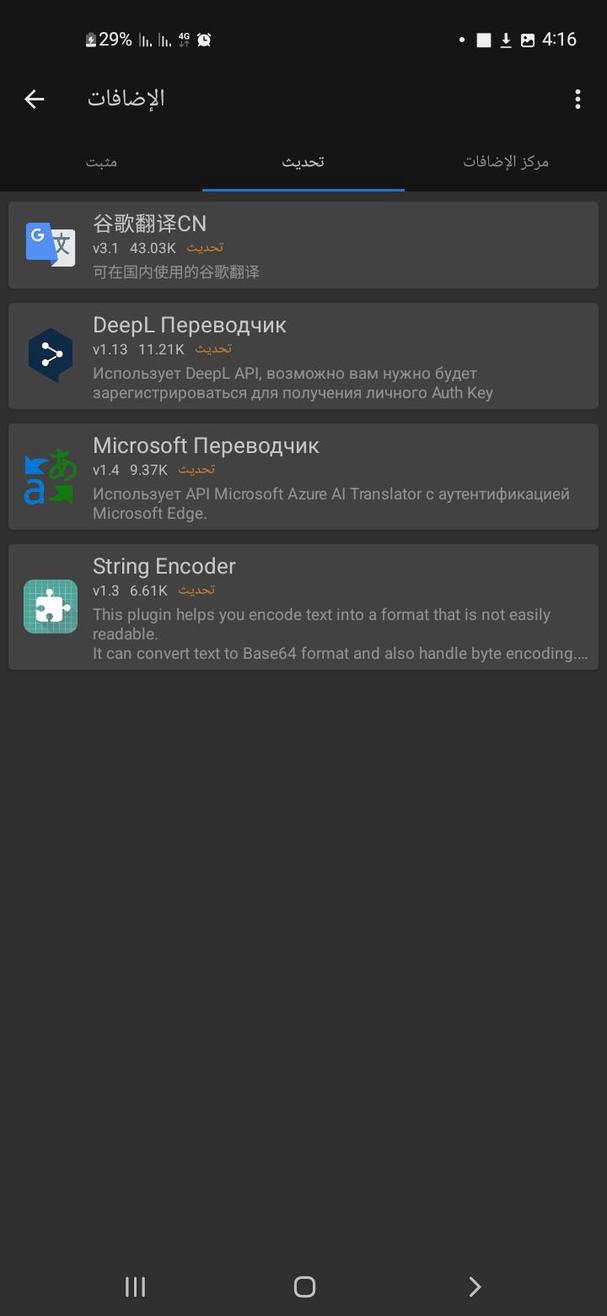Select the Microsoft Переводчик translator icon
Screen dimensions: 607x1316
[49, 475]
